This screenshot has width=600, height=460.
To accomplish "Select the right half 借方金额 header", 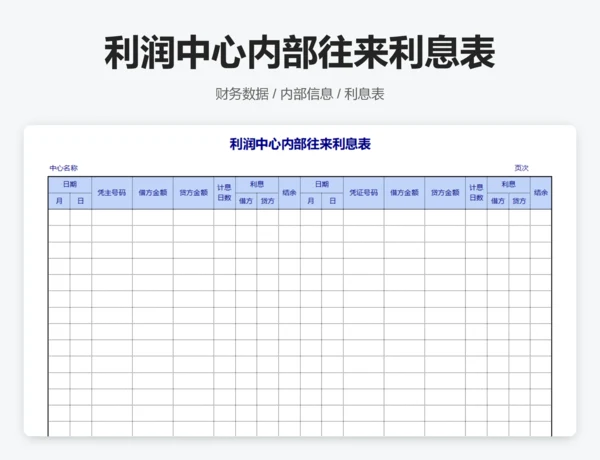I will [x=404, y=193].
